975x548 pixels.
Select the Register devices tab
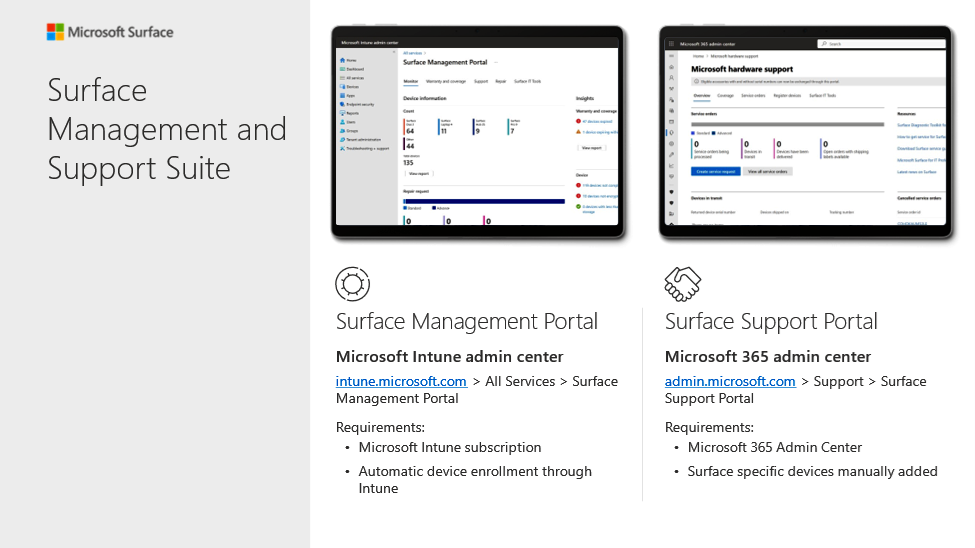[787, 96]
